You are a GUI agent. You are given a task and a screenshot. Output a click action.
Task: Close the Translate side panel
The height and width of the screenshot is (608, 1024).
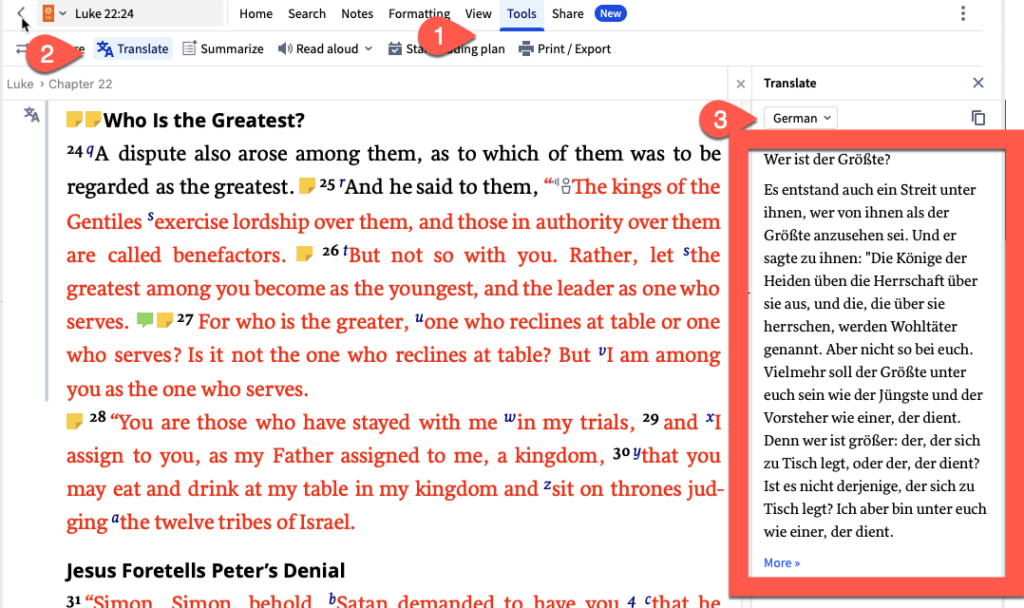[x=978, y=83]
